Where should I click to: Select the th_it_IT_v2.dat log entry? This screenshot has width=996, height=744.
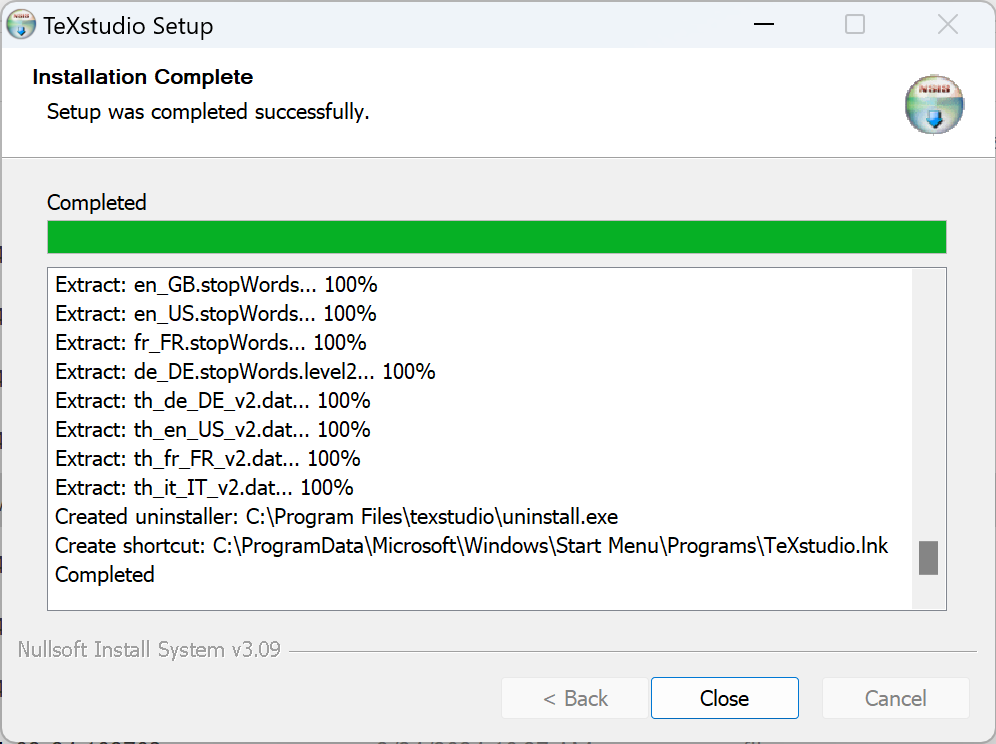point(204,488)
